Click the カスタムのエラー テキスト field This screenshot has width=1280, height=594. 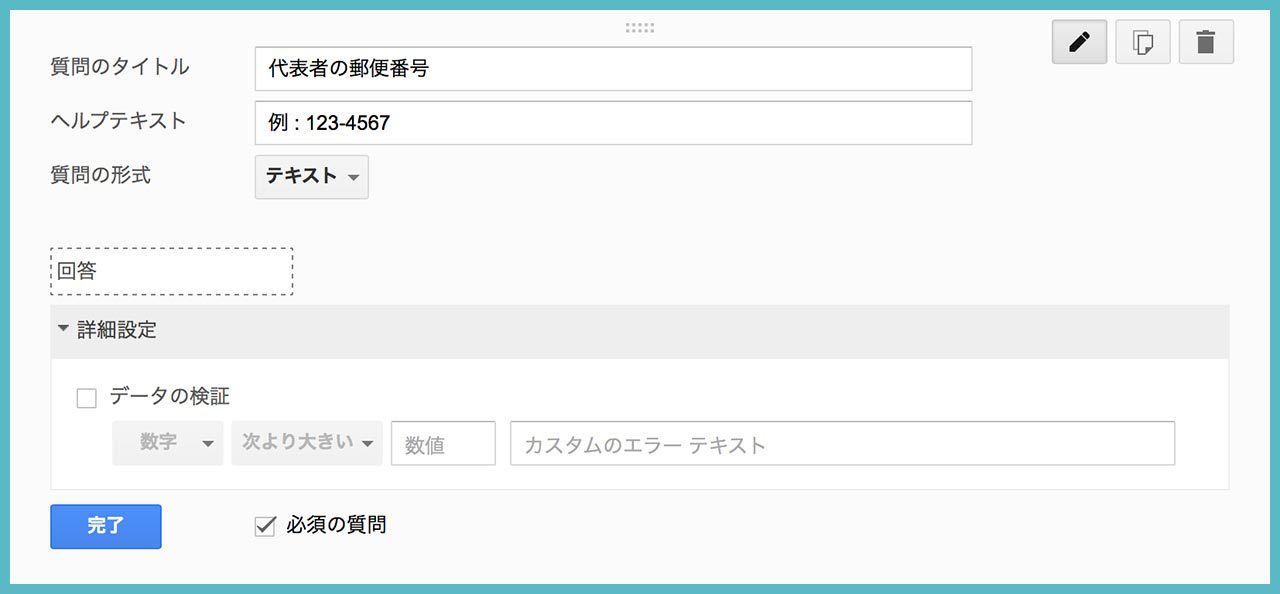pyautogui.click(x=842, y=443)
